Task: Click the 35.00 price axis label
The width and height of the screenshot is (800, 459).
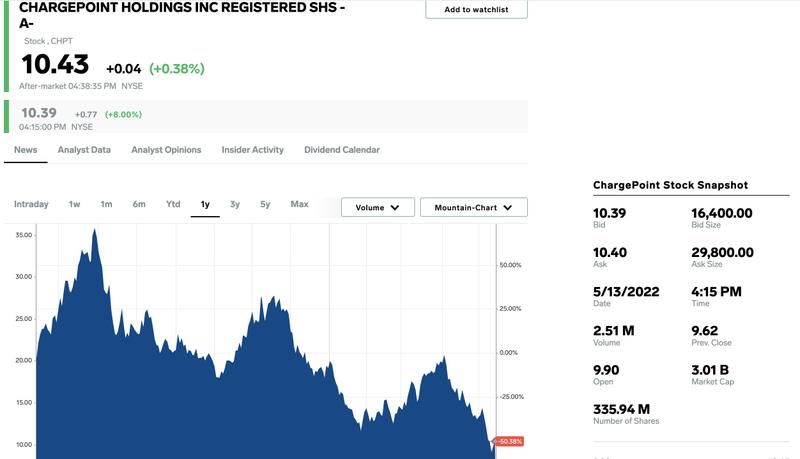Action: (x=24, y=235)
